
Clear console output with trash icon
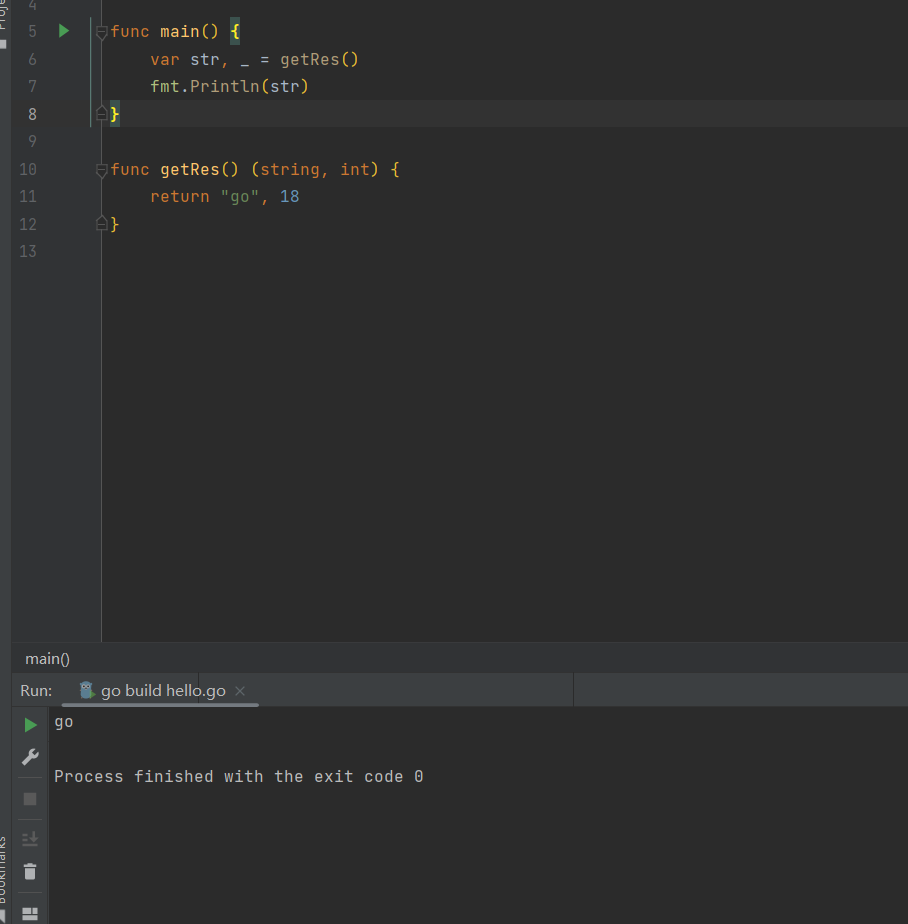point(30,872)
